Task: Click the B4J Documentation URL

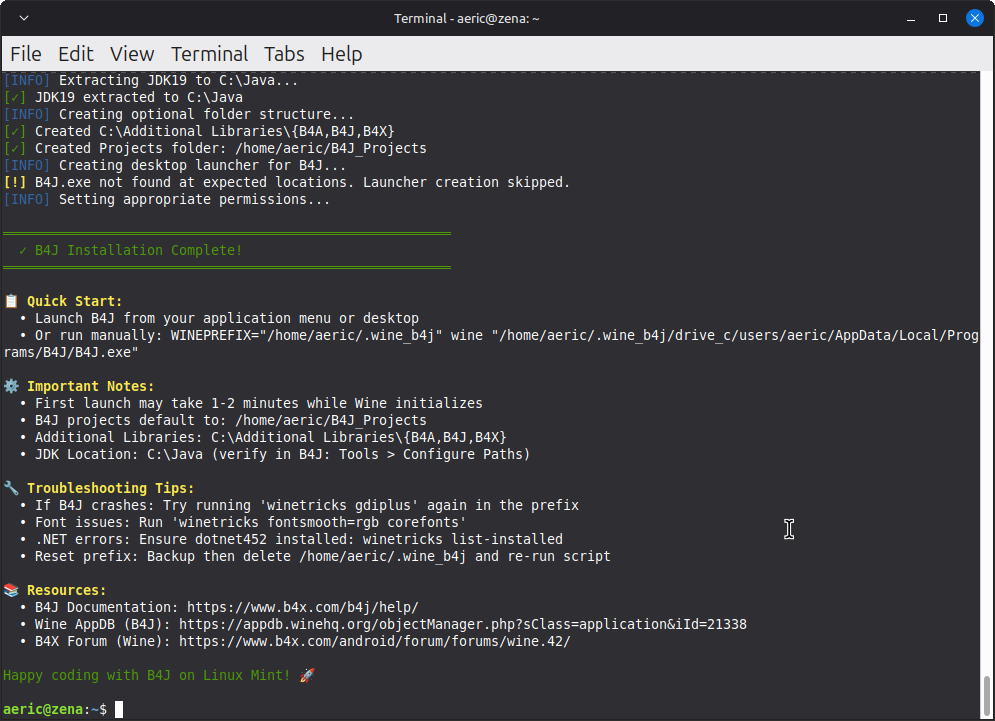Action: tap(303, 607)
